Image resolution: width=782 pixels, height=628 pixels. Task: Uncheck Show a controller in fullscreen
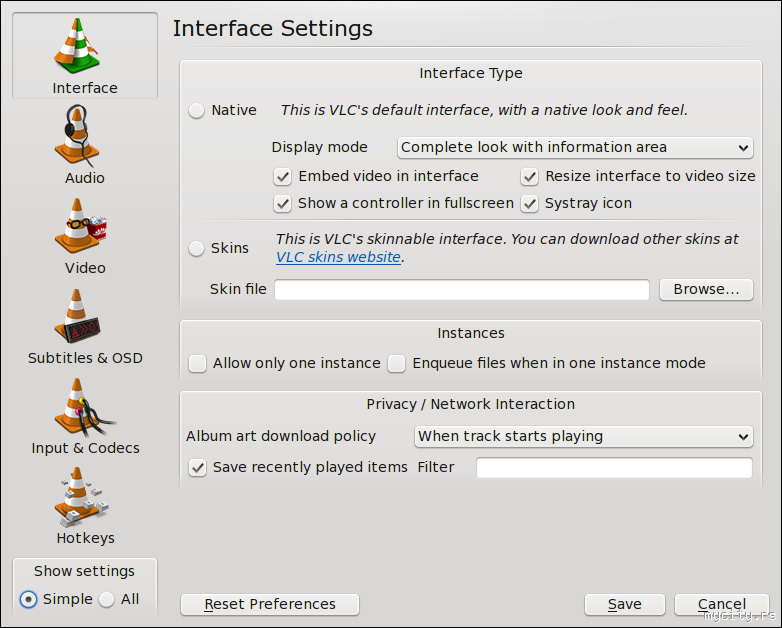point(282,204)
